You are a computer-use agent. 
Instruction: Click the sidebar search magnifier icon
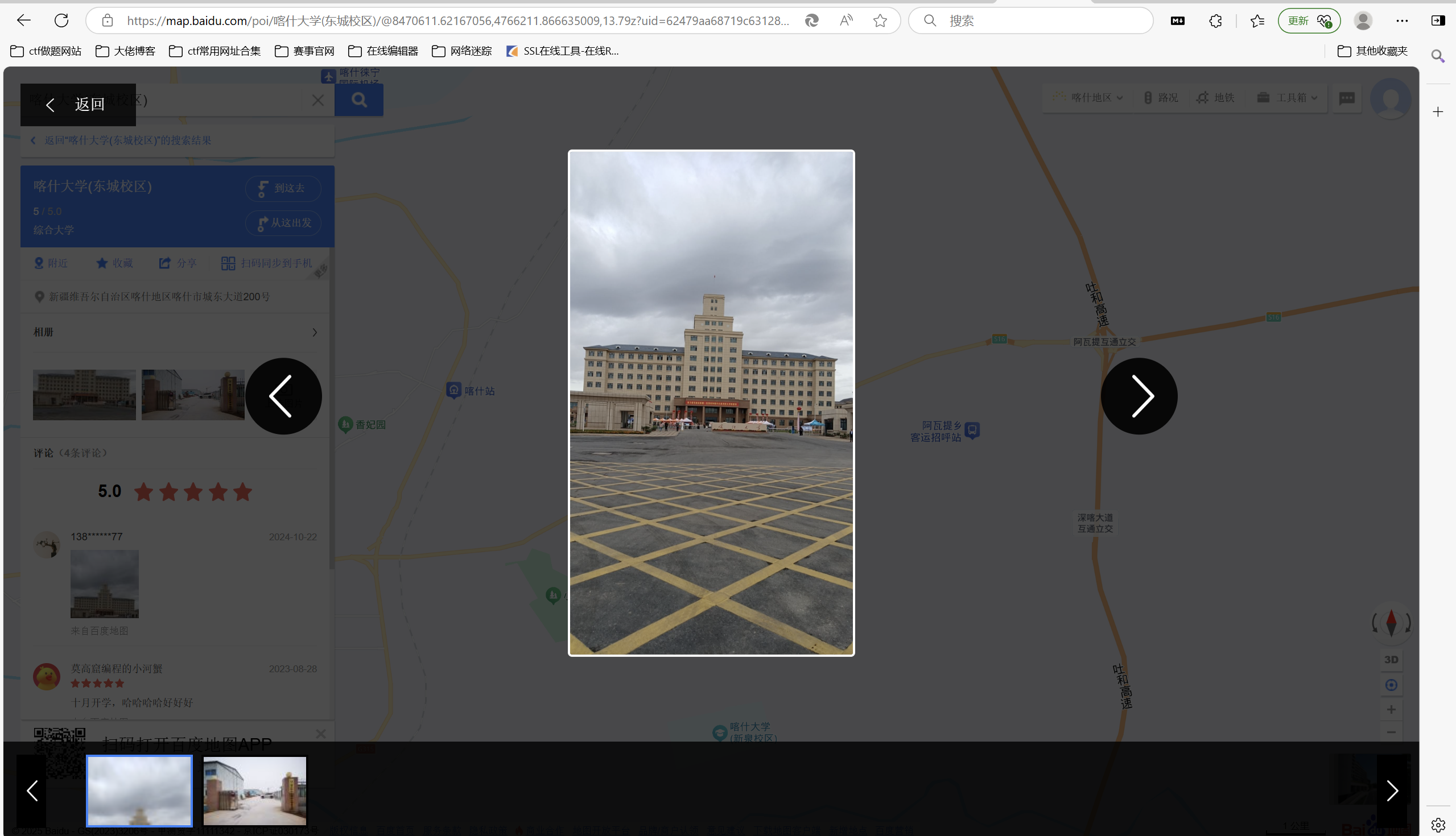coord(1438,56)
